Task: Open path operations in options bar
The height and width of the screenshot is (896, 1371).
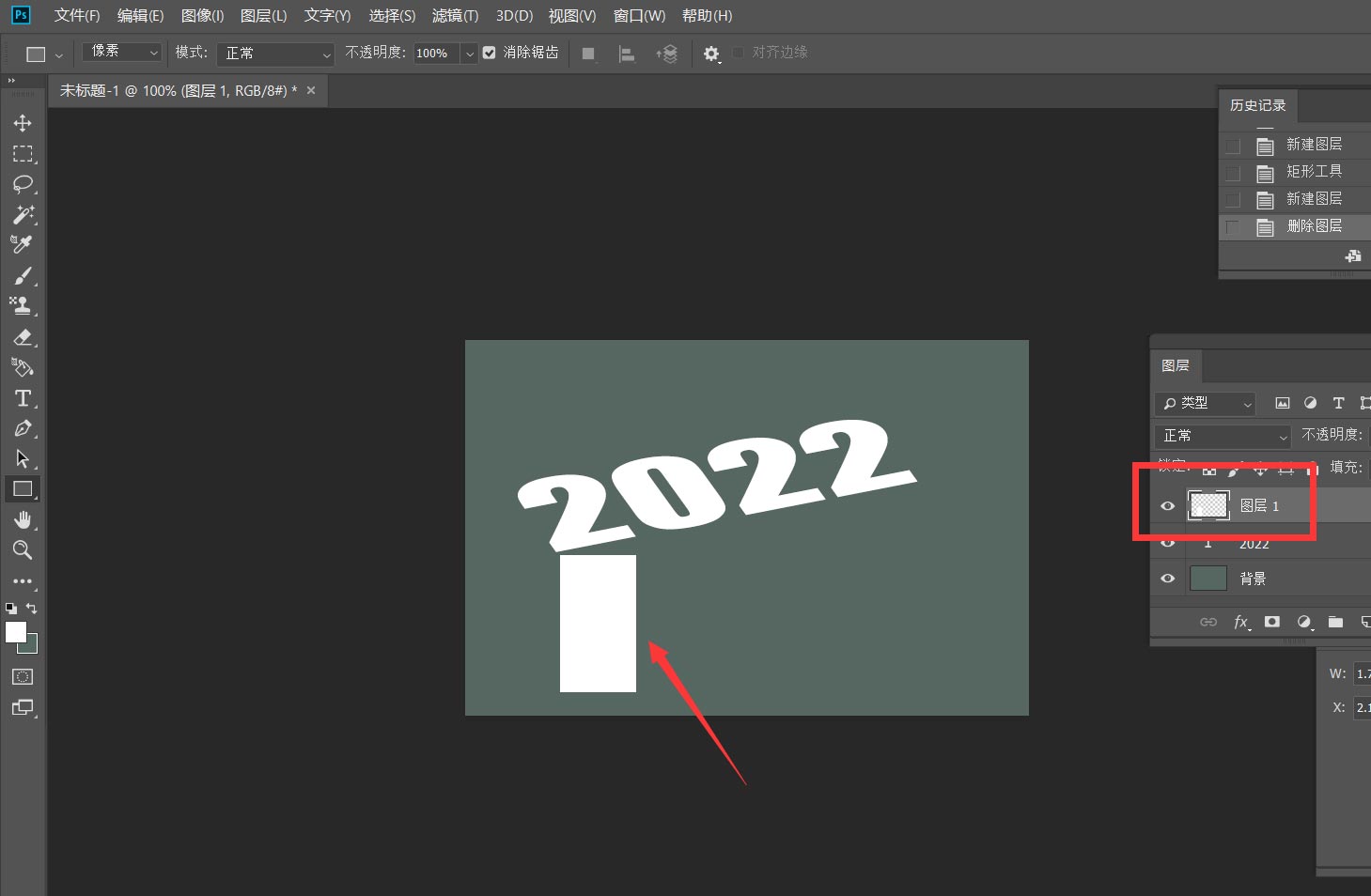Action: (588, 54)
